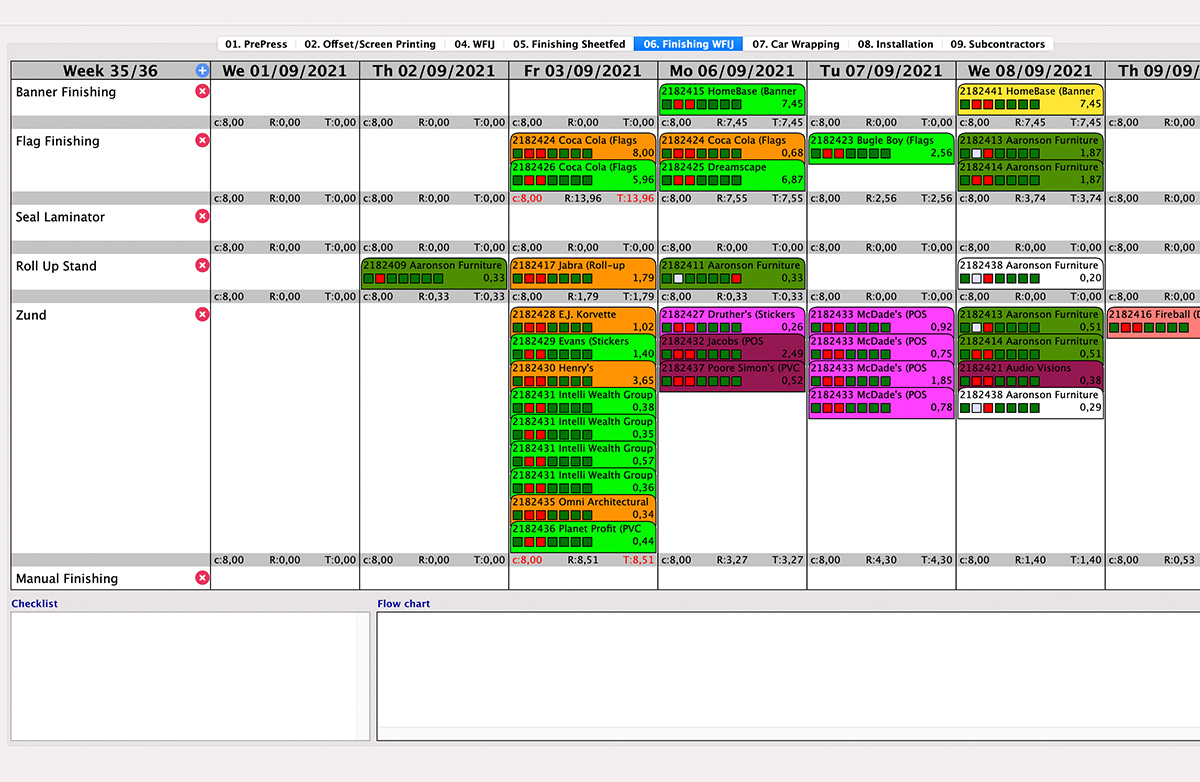The height and width of the screenshot is (782, 1200).
Task: Switch to the 01. PrePress tab
Action: click(256, 44)
